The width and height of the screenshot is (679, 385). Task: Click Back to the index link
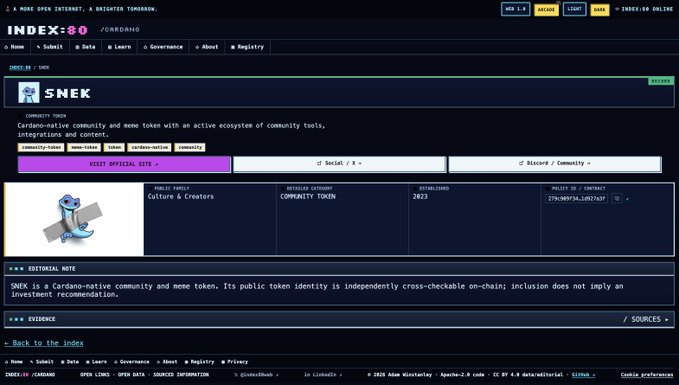44,343
